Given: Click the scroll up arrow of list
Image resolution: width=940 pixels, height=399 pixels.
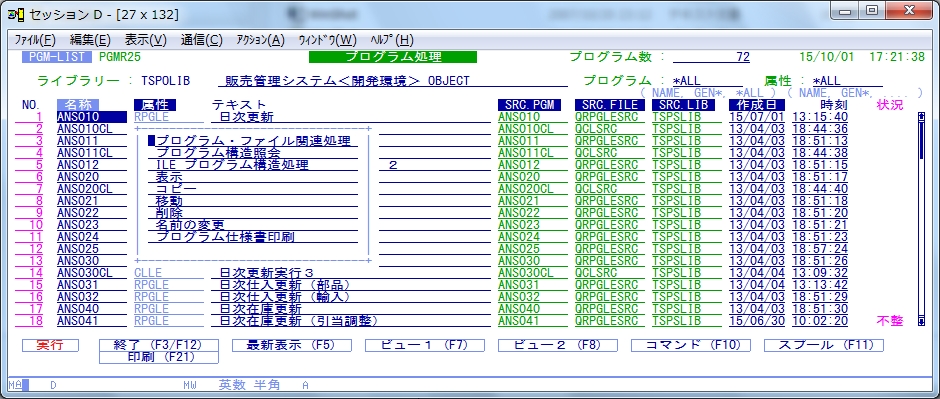Looking at the screenshot, I should [x=921, y=116].
